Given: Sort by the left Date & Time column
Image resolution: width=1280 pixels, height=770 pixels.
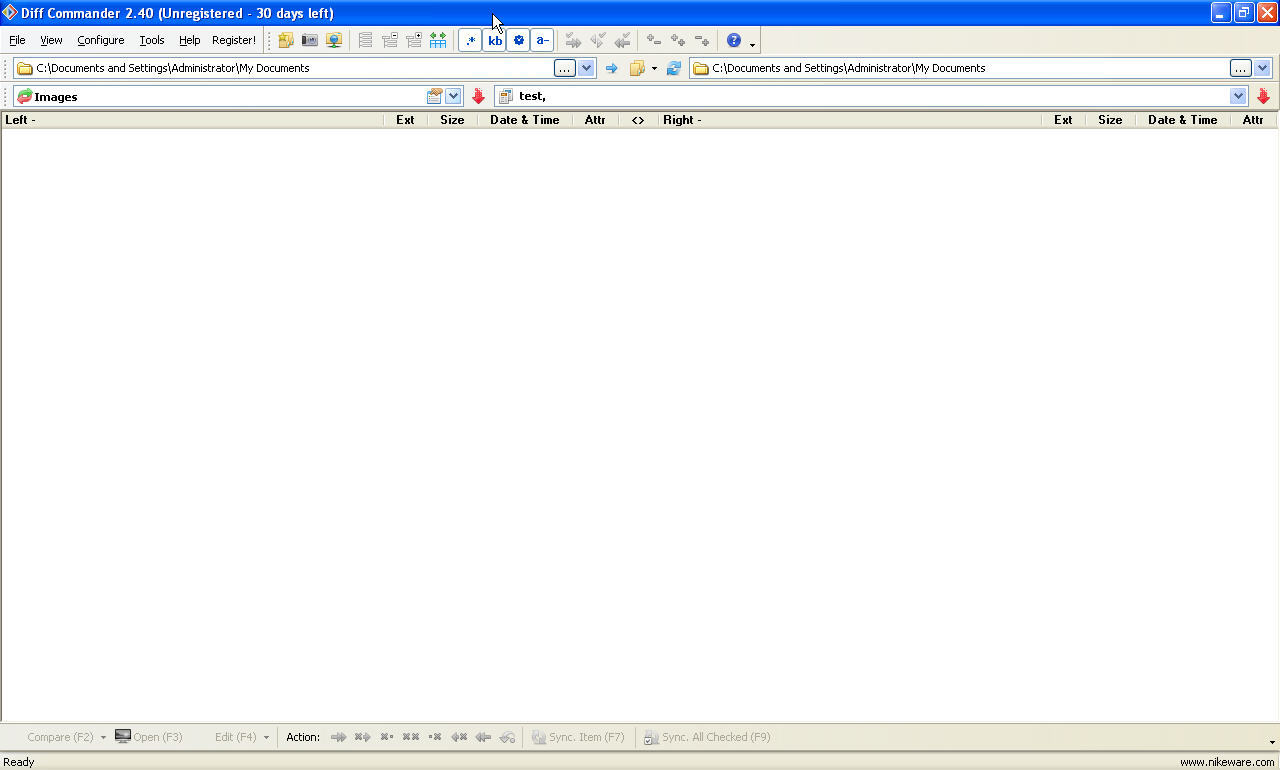Looking at the screenshot, I should coord(525,120).
